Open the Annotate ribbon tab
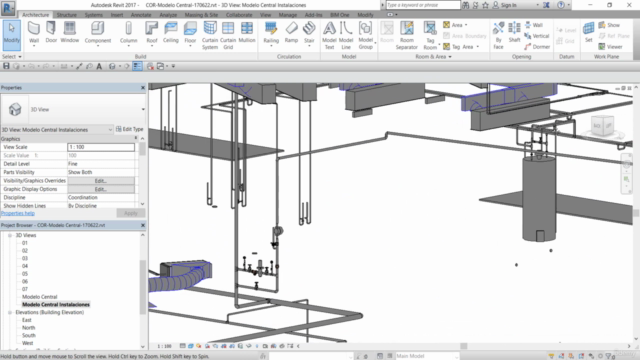The width and height of the screenshot is (640, 360). tap(141, 15)
